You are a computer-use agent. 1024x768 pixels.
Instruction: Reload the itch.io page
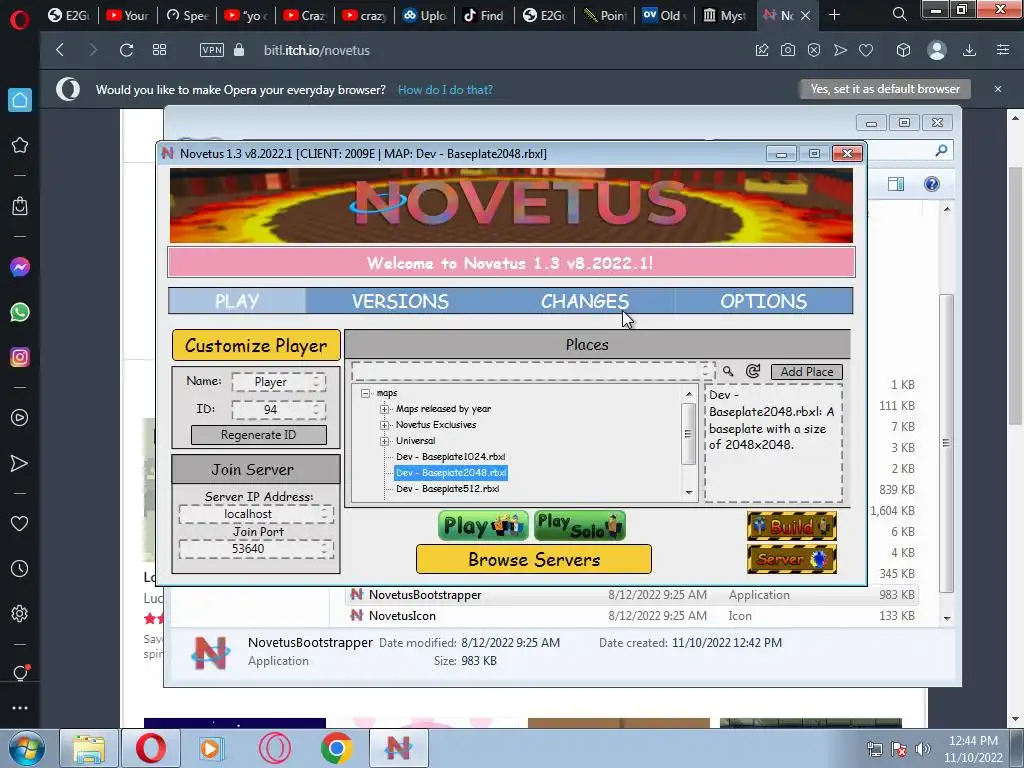[126, 50]
